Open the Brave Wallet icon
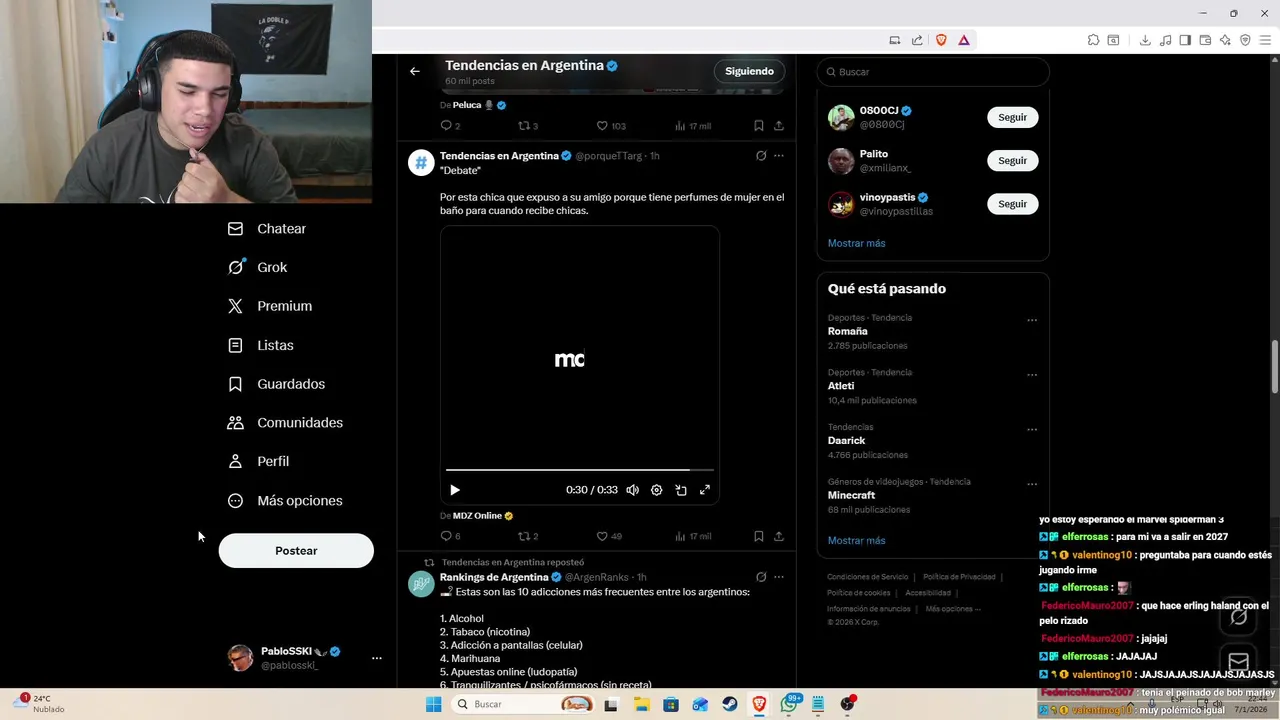 tap(1205, 40)
